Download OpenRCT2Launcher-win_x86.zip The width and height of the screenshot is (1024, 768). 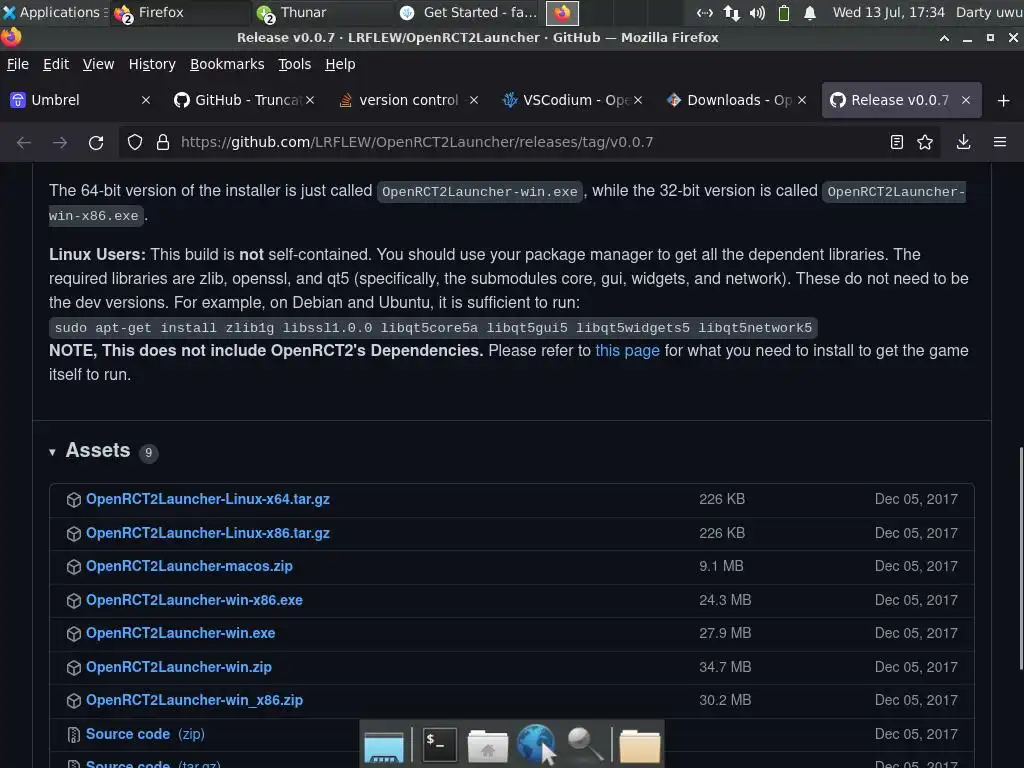[195, 700]
